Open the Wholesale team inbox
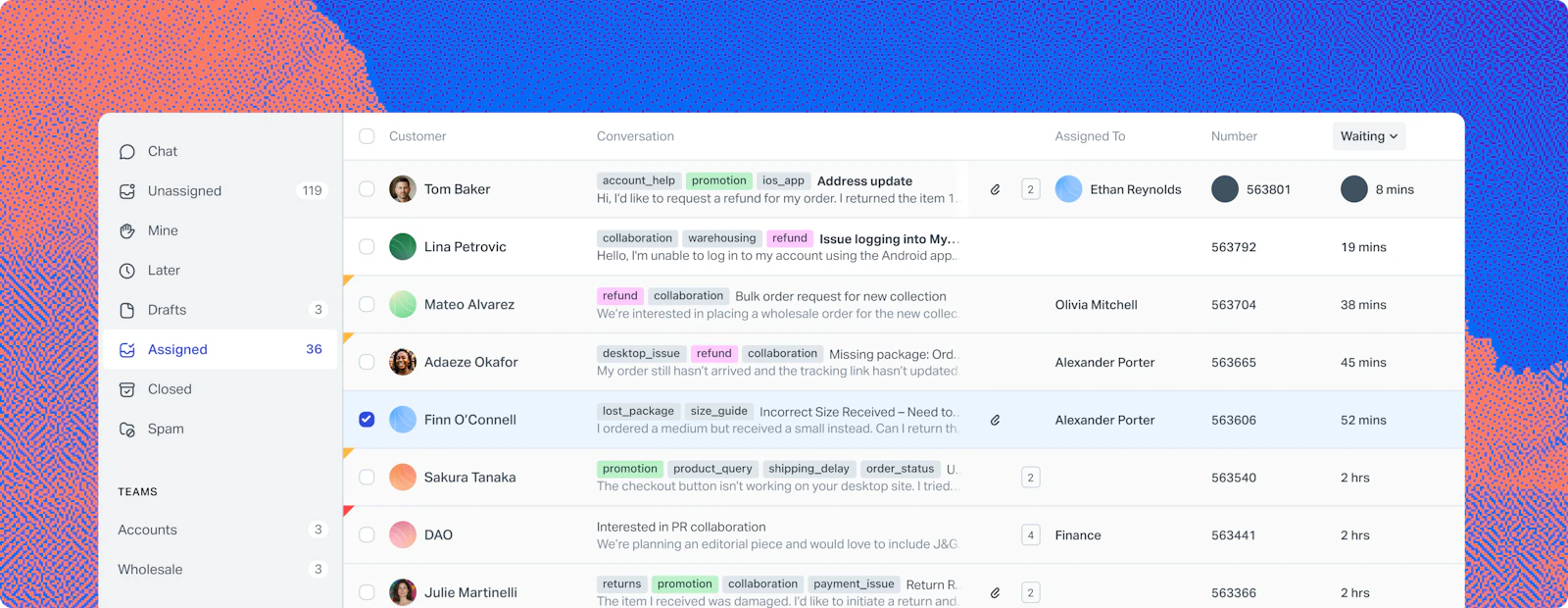 click(220, 570)
